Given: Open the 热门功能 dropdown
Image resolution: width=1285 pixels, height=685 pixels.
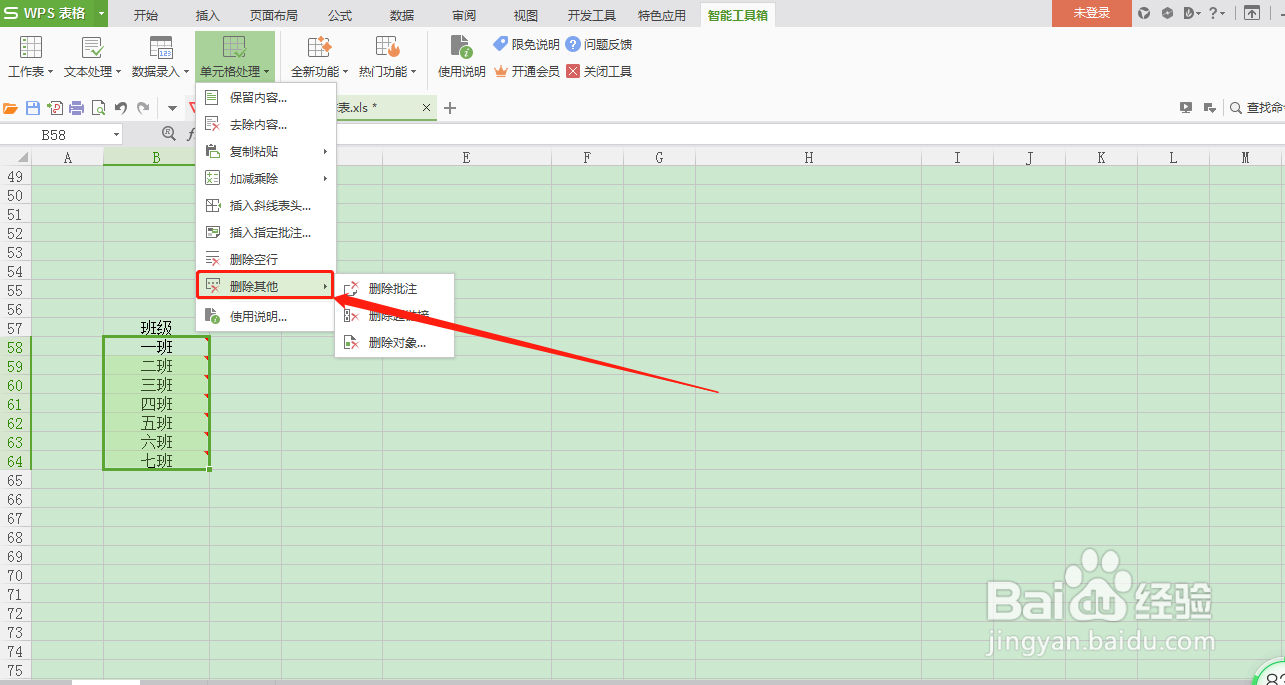Looking at the screenshot, I should pos(387,57).
